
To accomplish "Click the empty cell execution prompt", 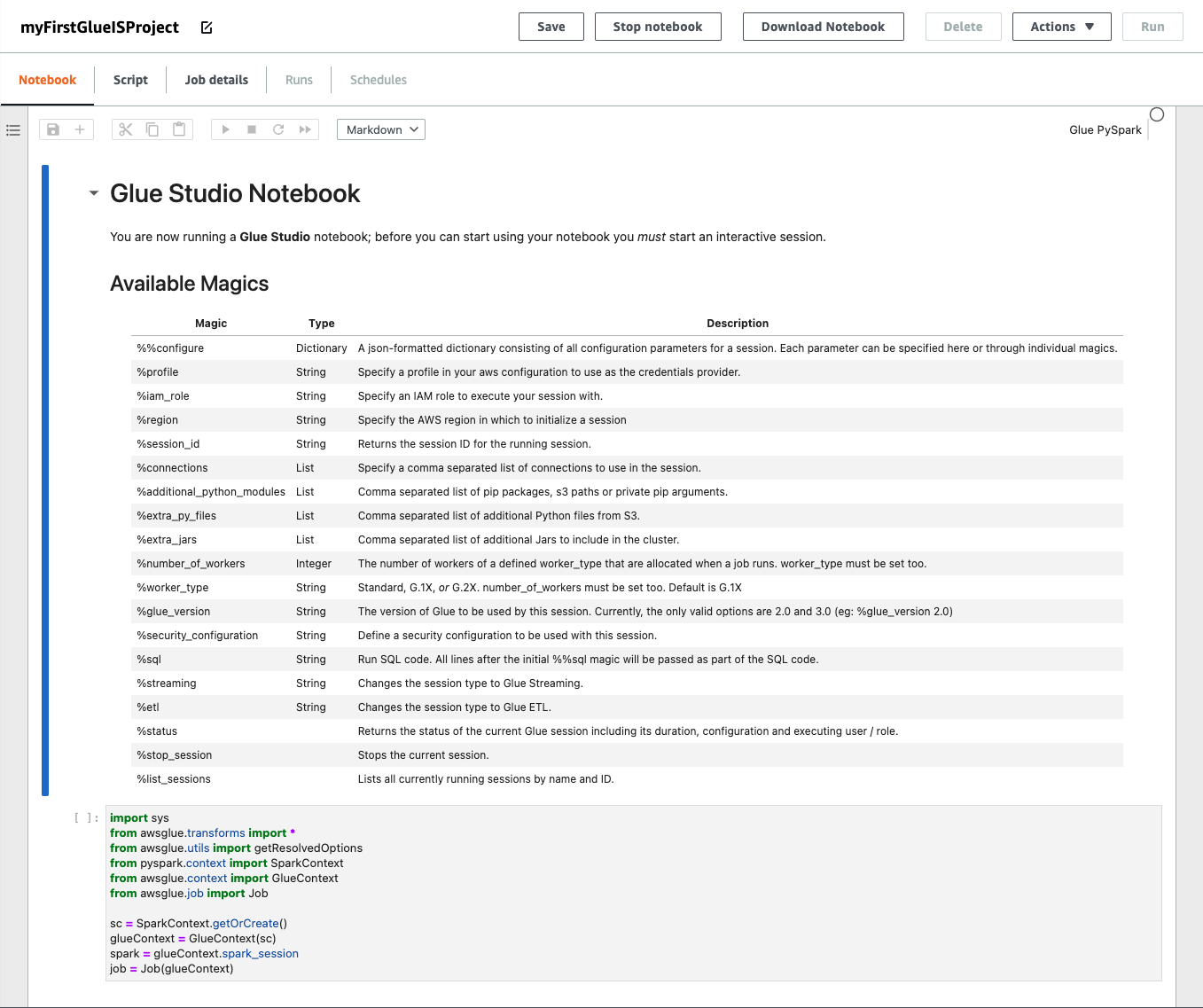I will (x=87, y=817).
